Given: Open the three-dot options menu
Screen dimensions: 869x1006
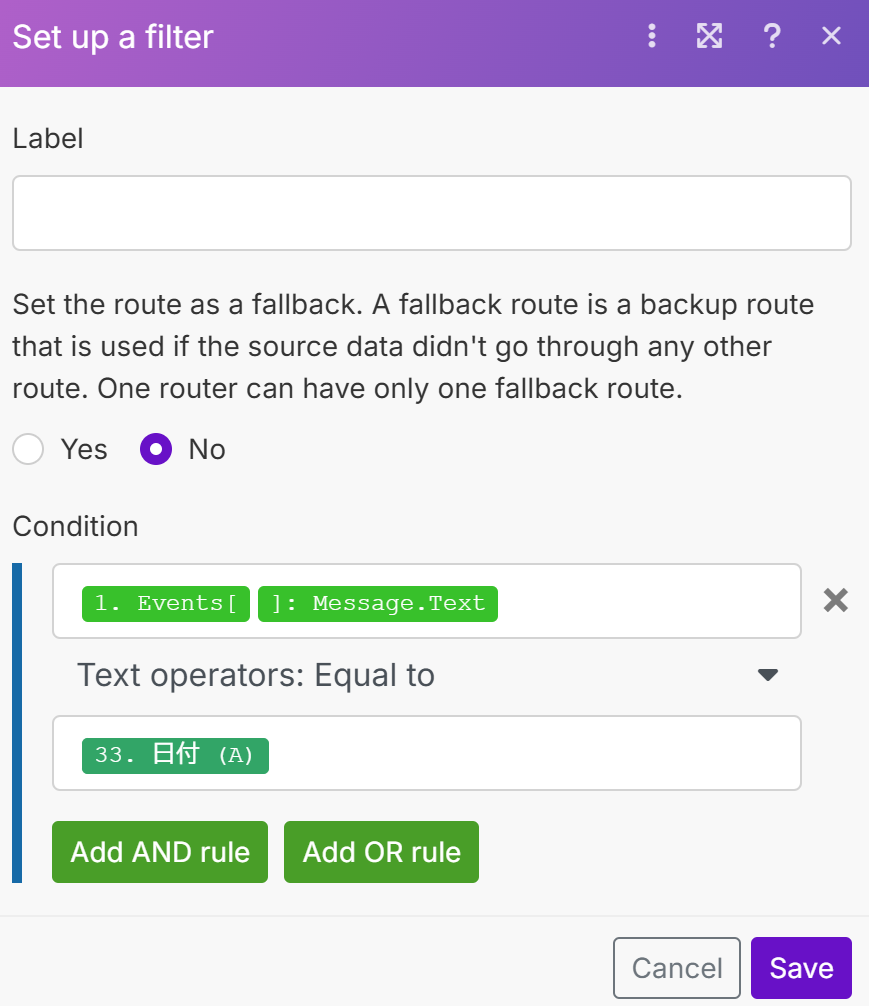Looking at the screenshot, I should click(x=652, y=37).
